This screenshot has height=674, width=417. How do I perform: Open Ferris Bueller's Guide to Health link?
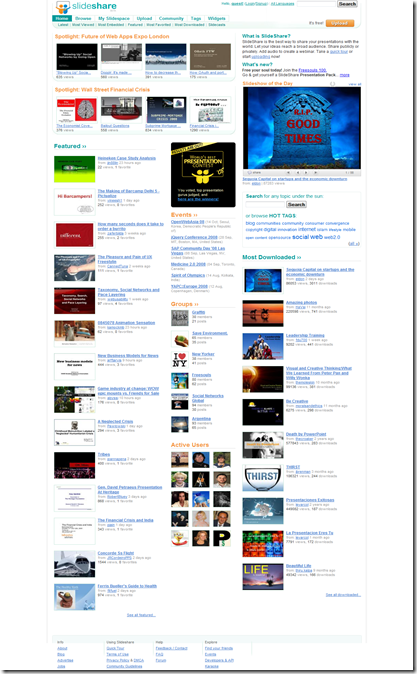[127, 586]
